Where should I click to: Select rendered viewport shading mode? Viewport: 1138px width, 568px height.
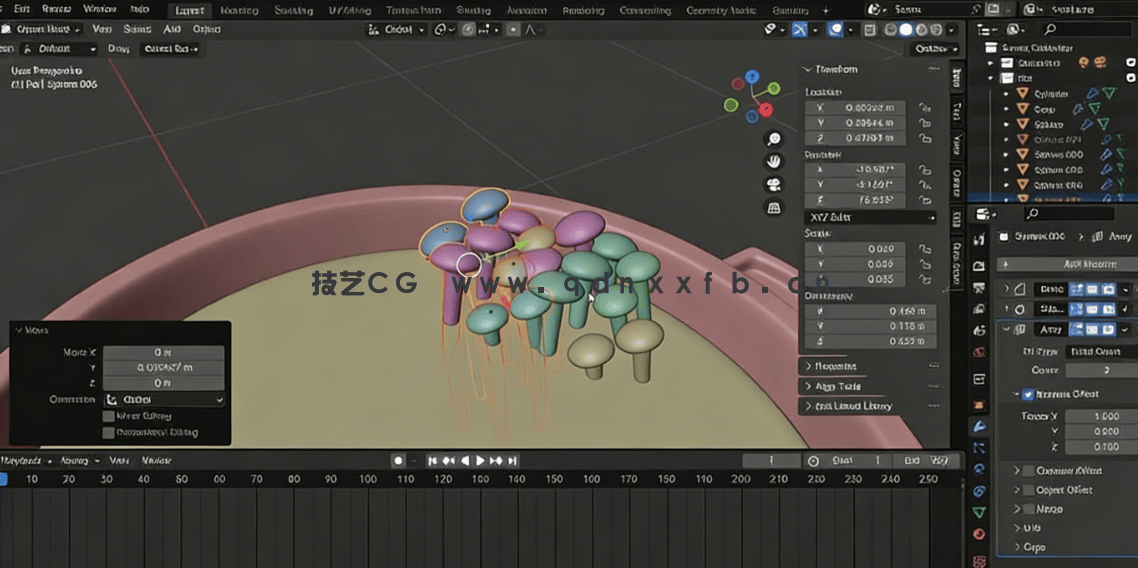coord(936,30)
